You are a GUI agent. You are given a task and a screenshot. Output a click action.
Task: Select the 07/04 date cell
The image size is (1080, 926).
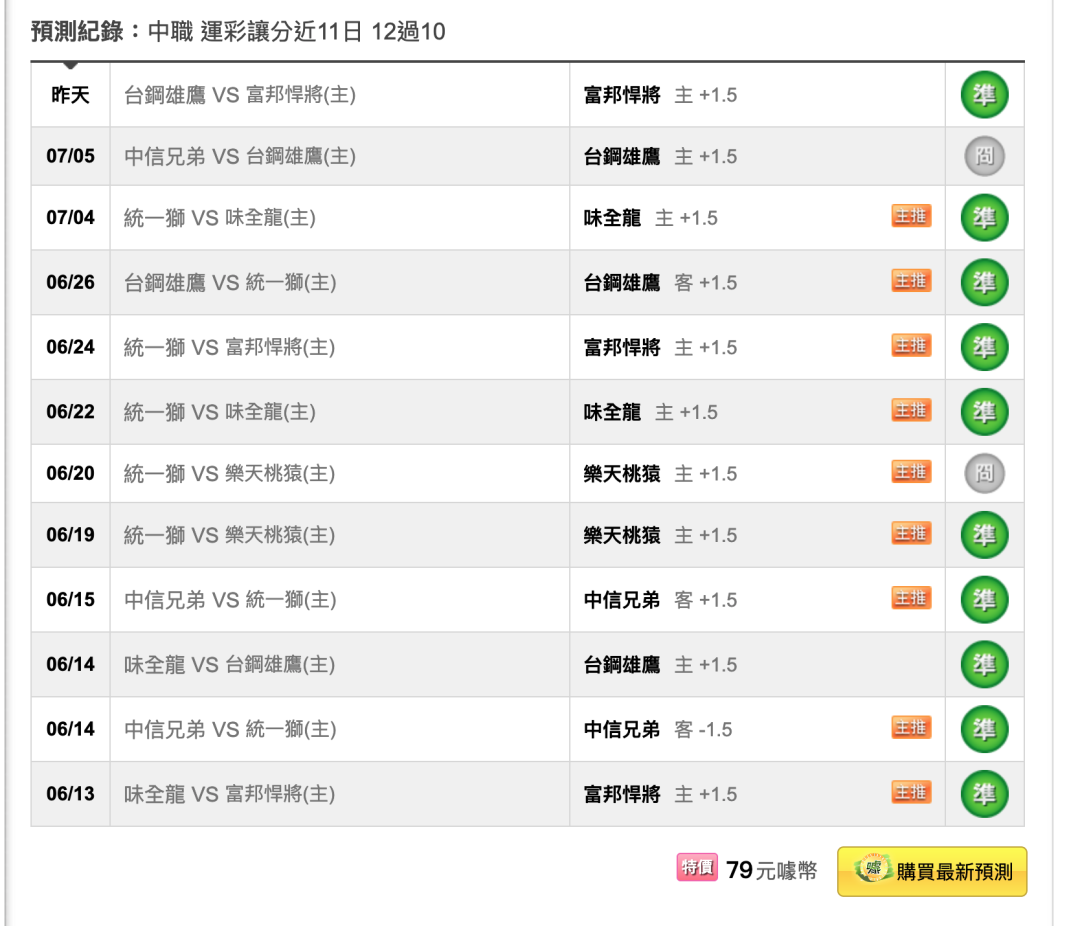tap(70, 218)
